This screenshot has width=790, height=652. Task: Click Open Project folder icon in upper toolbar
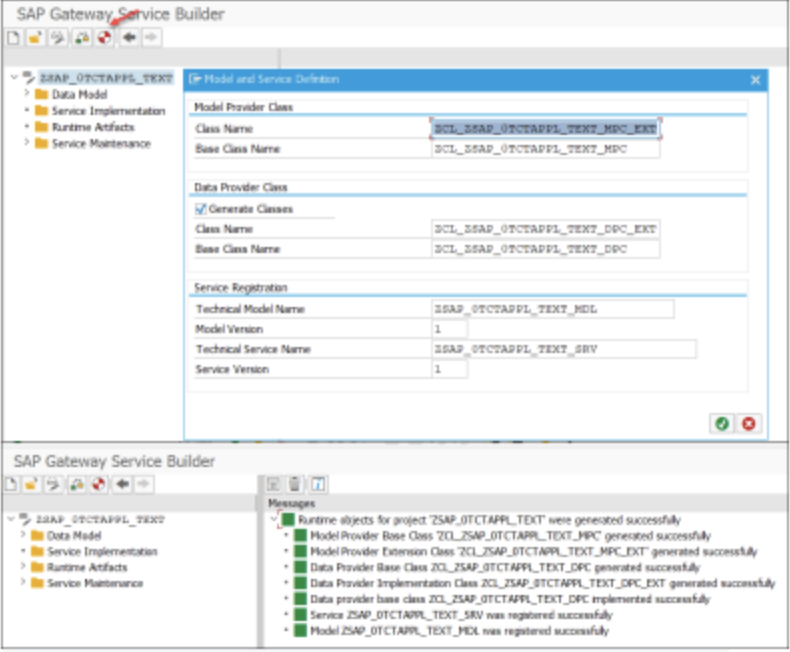(35, 37)
